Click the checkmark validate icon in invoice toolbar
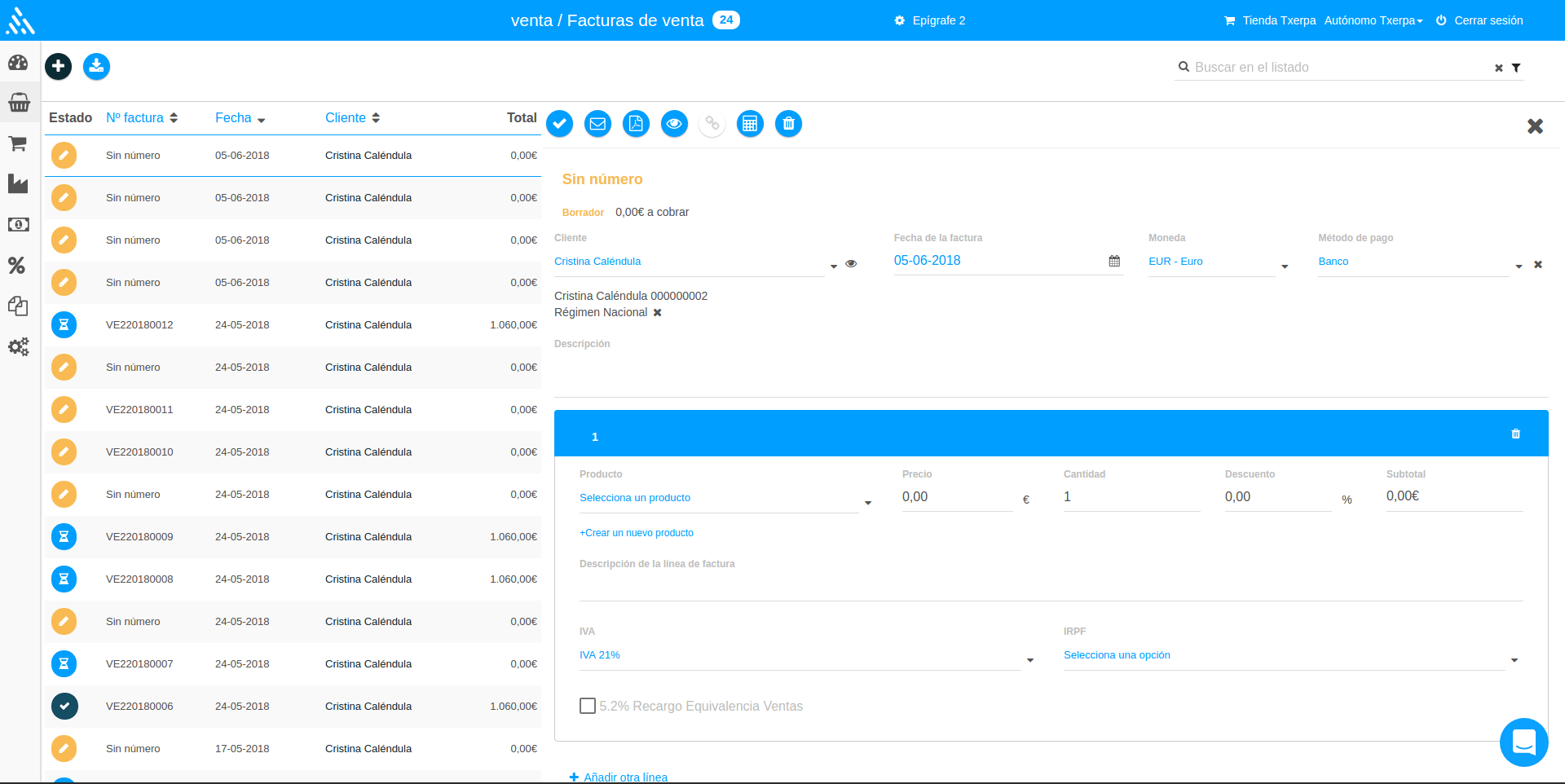The width and height of the screenshot is (1565, 784). (559, 124)
